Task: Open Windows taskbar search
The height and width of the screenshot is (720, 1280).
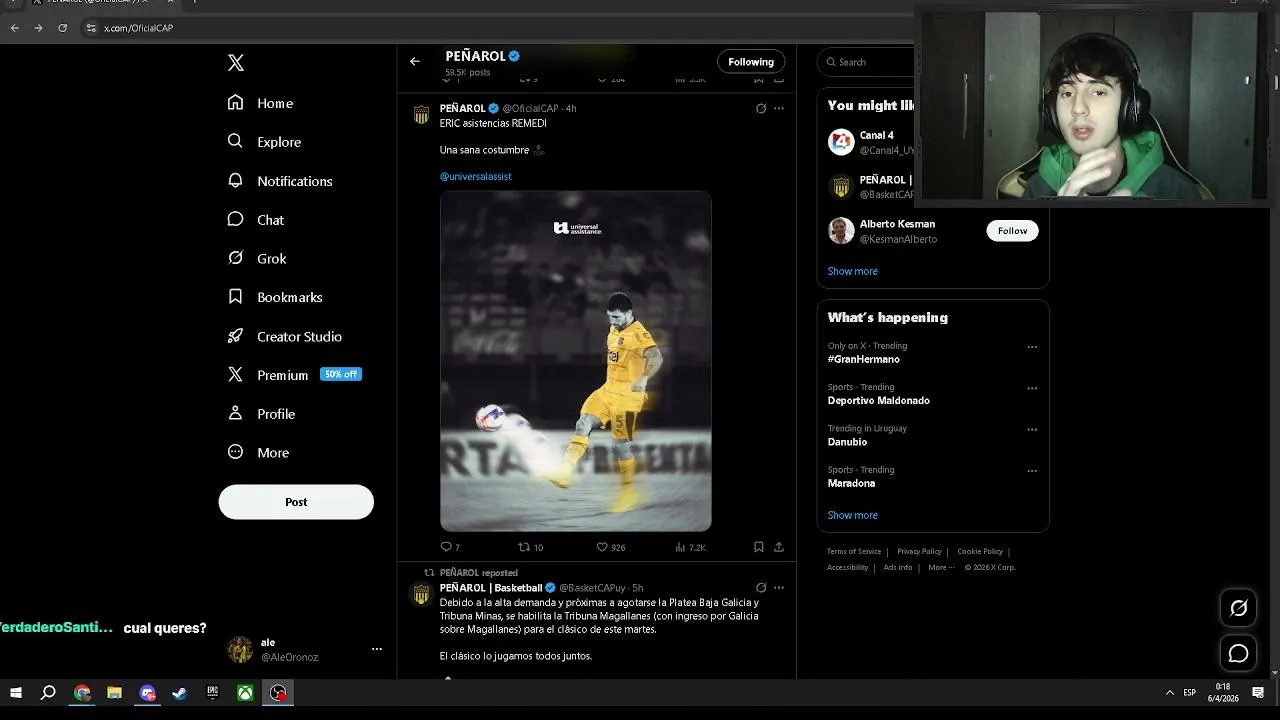Action: click(x=48, y=692)
